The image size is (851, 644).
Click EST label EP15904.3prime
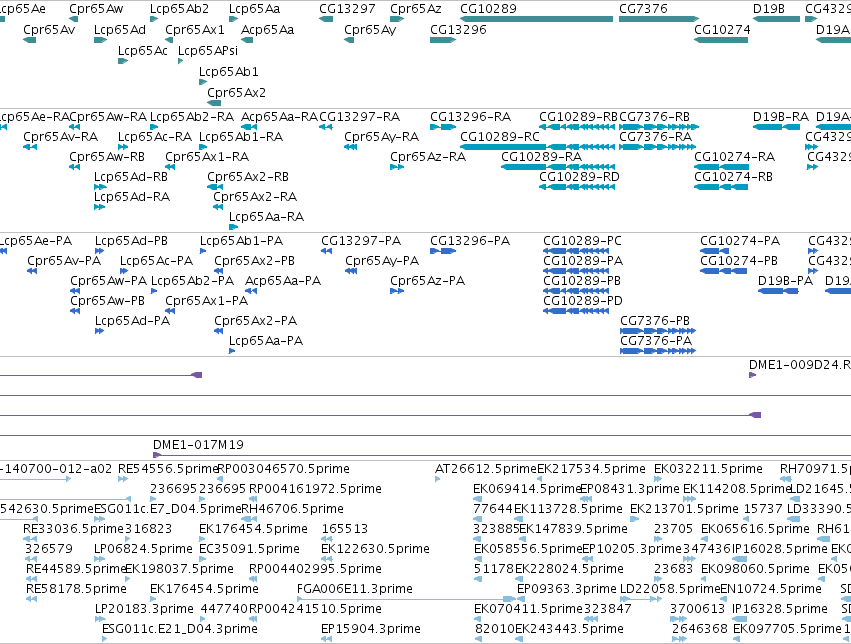[371, 629]
